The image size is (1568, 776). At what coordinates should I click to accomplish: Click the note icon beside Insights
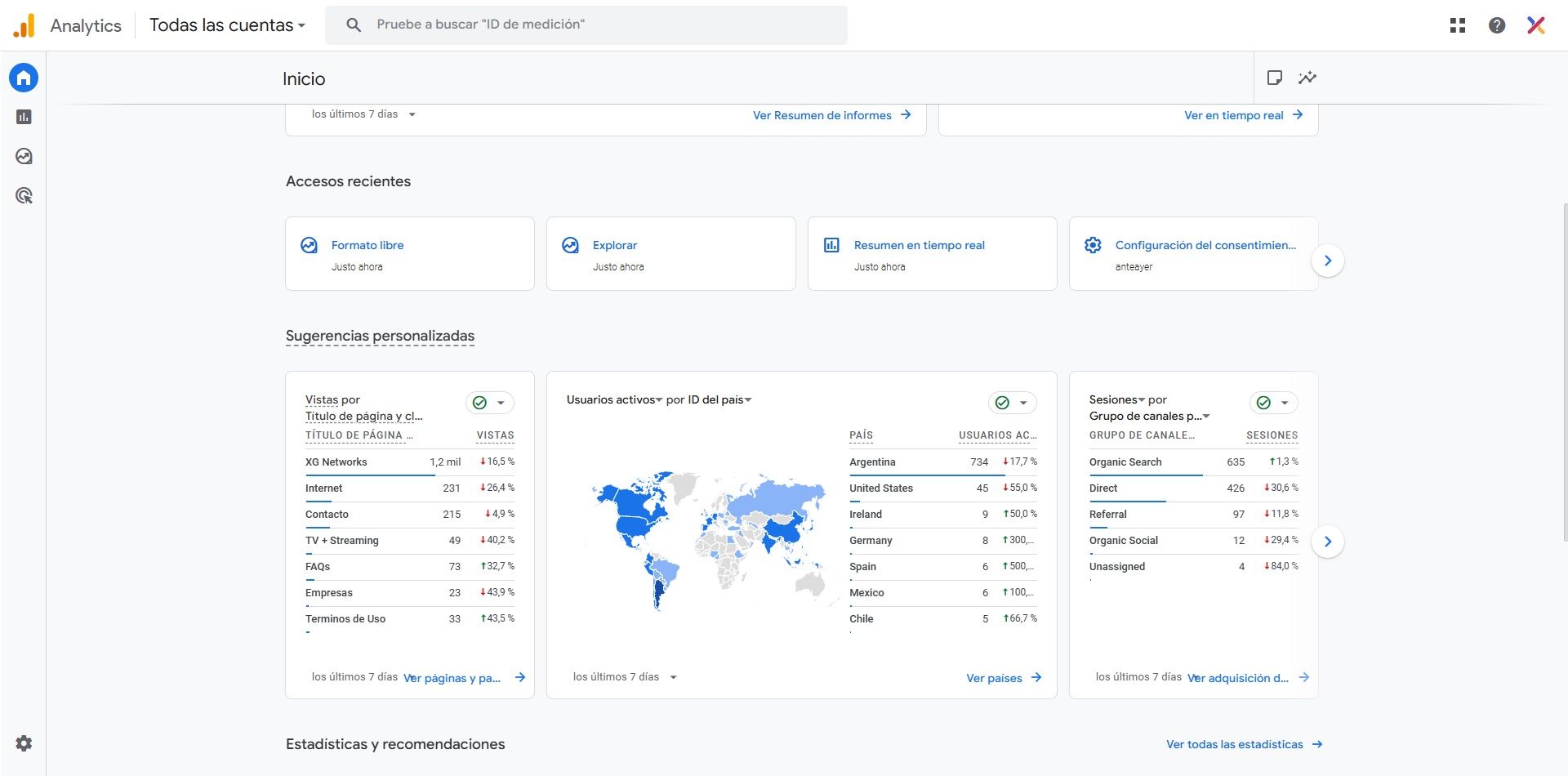[x=1274, y=78]
